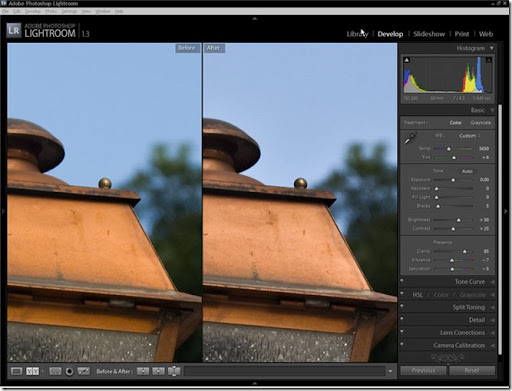Set Treatment to Color
Viewport: 512px width, 391px height.
point(455,123)
